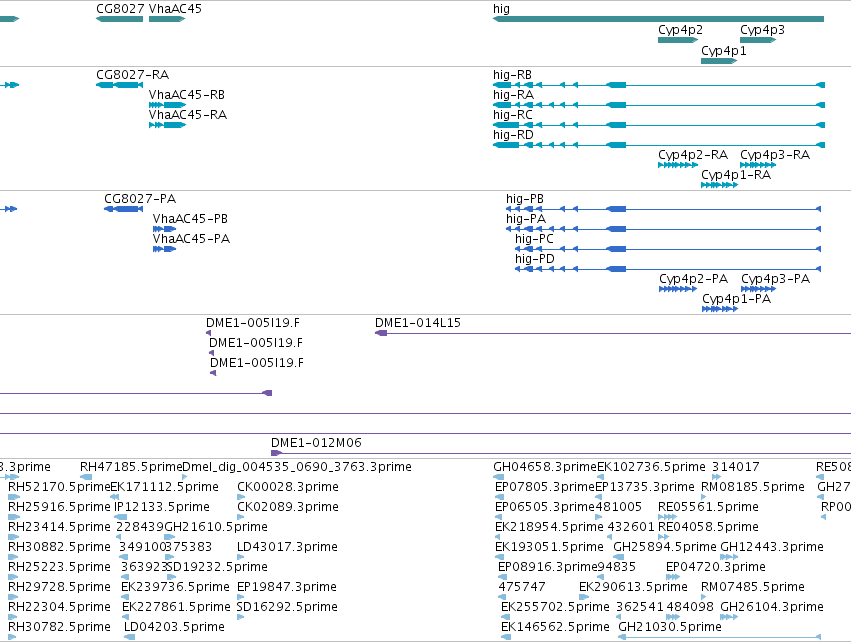Click the long hig gene bar

click(x=658, y=19)
